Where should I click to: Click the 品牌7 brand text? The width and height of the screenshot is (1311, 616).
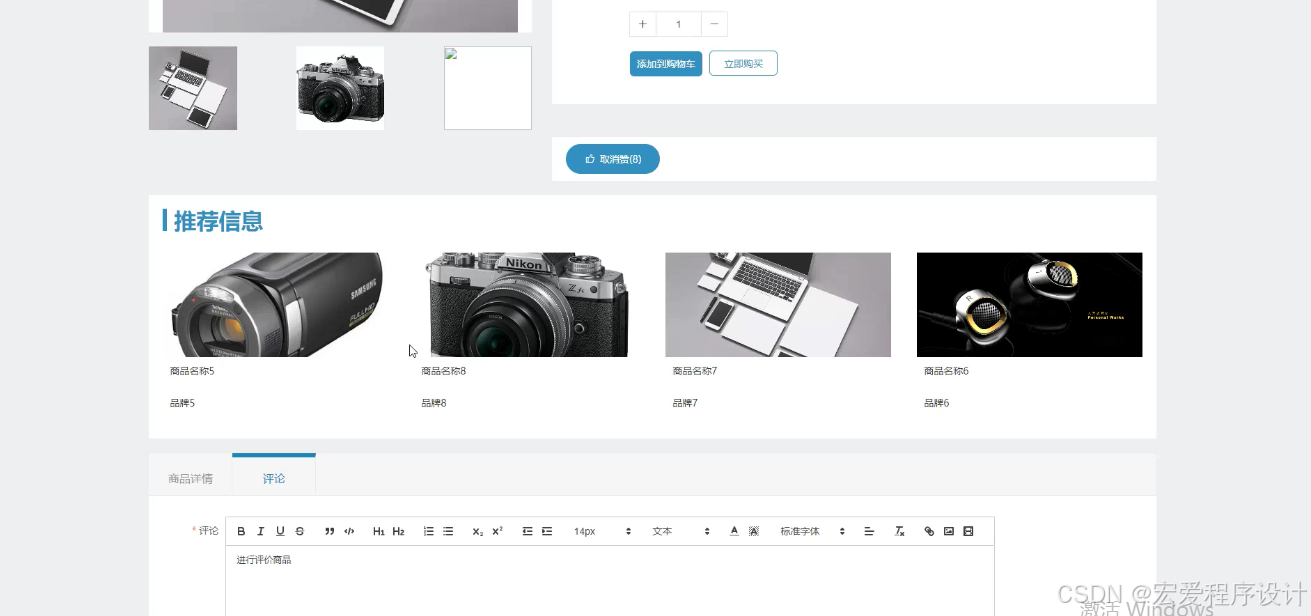click(685, 403)
